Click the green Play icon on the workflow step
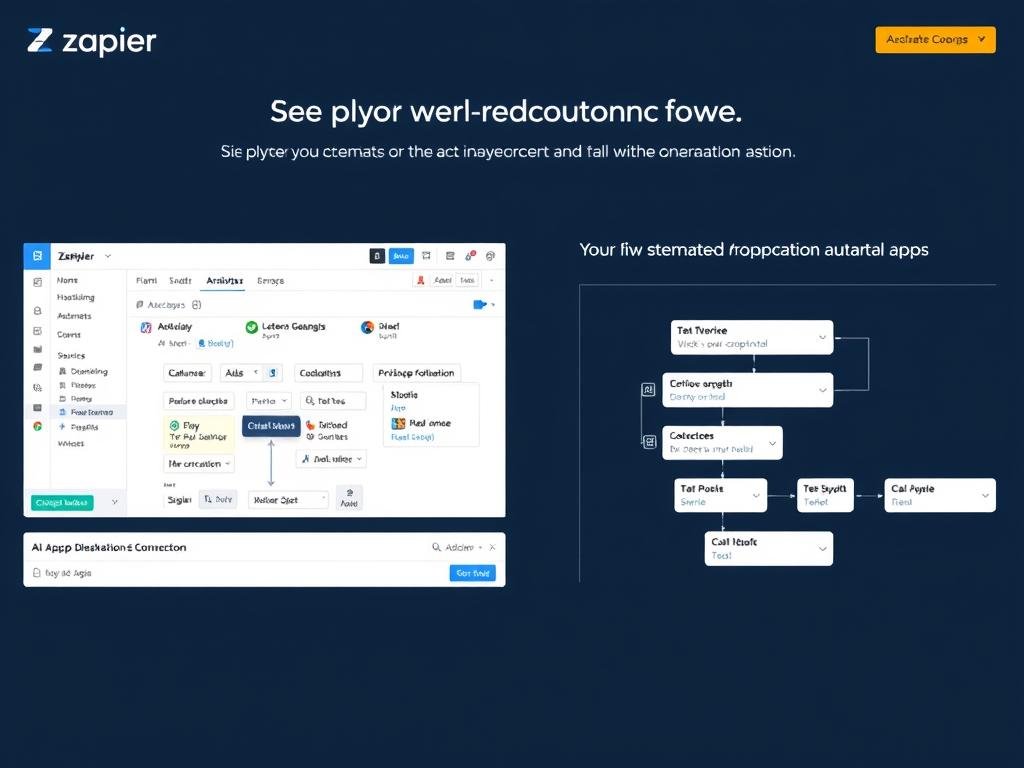 point(174,425)
